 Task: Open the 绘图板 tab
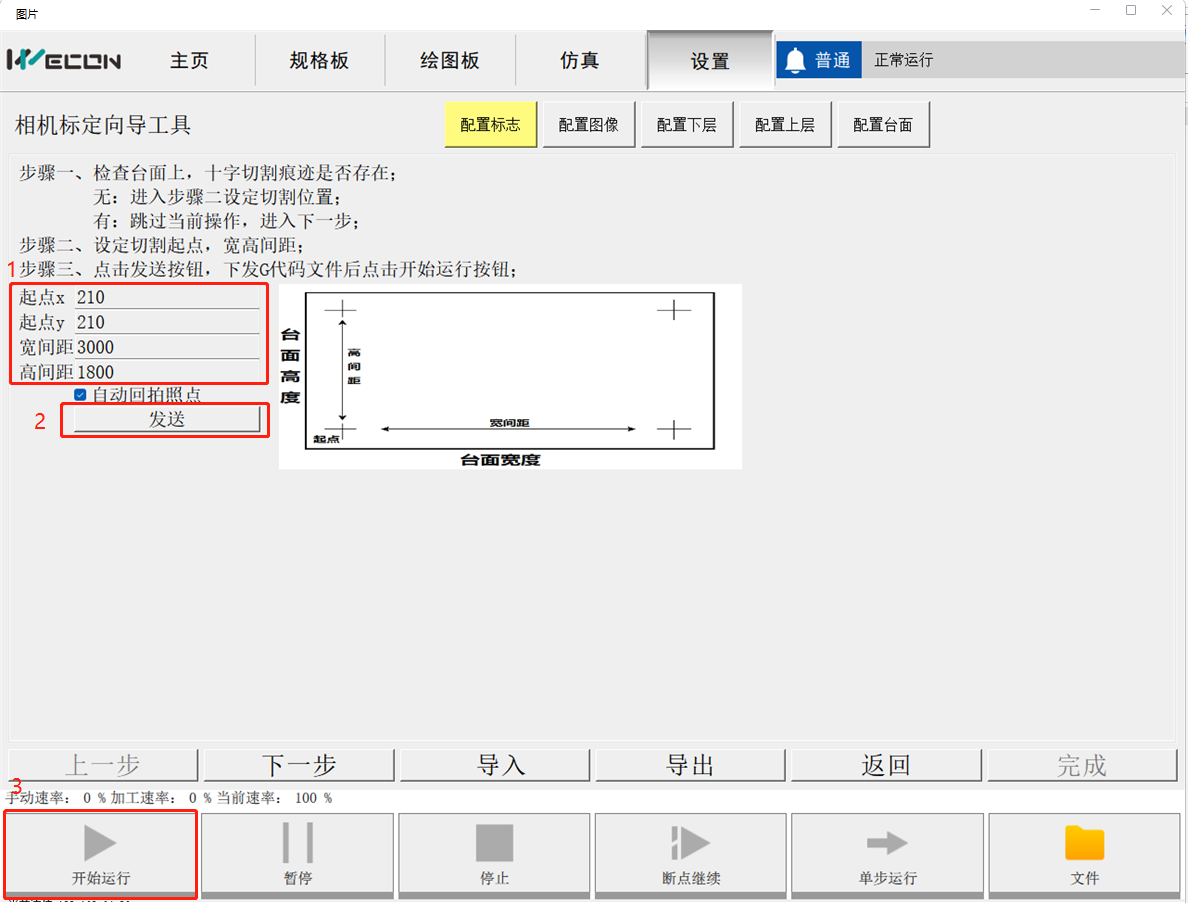(x=450, y=61)
